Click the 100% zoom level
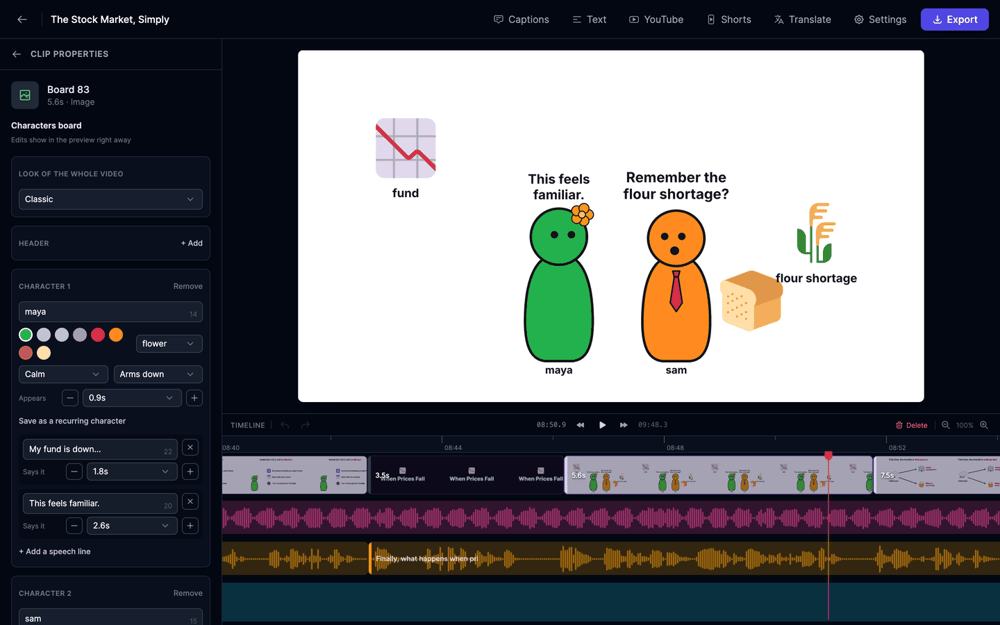Viewport: 1000px width, 625px height. pos(964,425)
